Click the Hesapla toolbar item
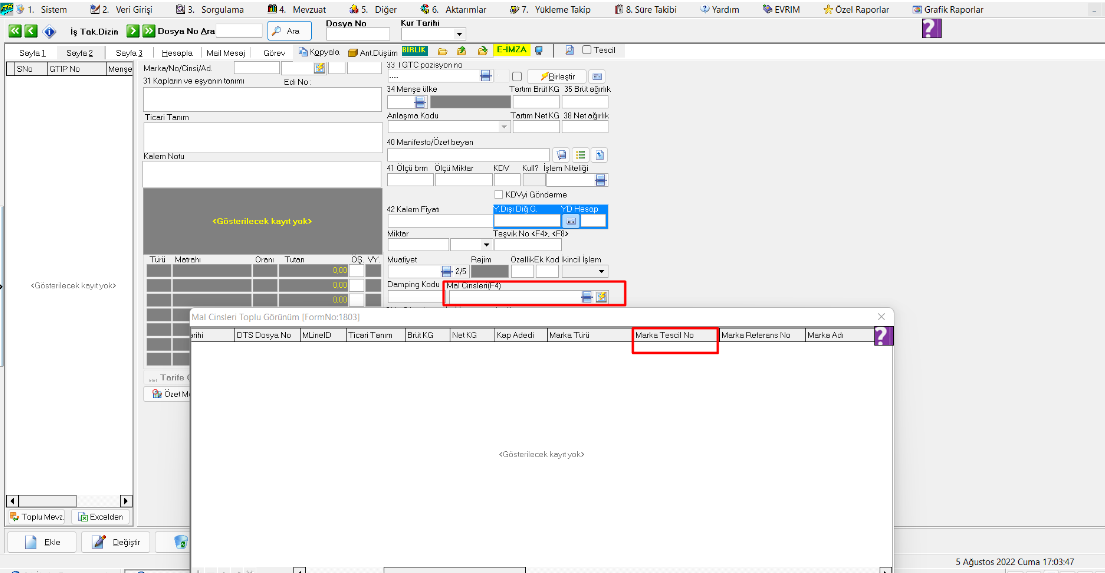1105x573 pixels. click(x=177, y=53)
